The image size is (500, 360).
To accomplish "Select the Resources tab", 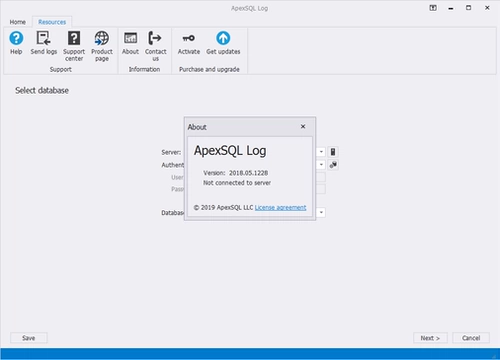I will tap(52, 22).
